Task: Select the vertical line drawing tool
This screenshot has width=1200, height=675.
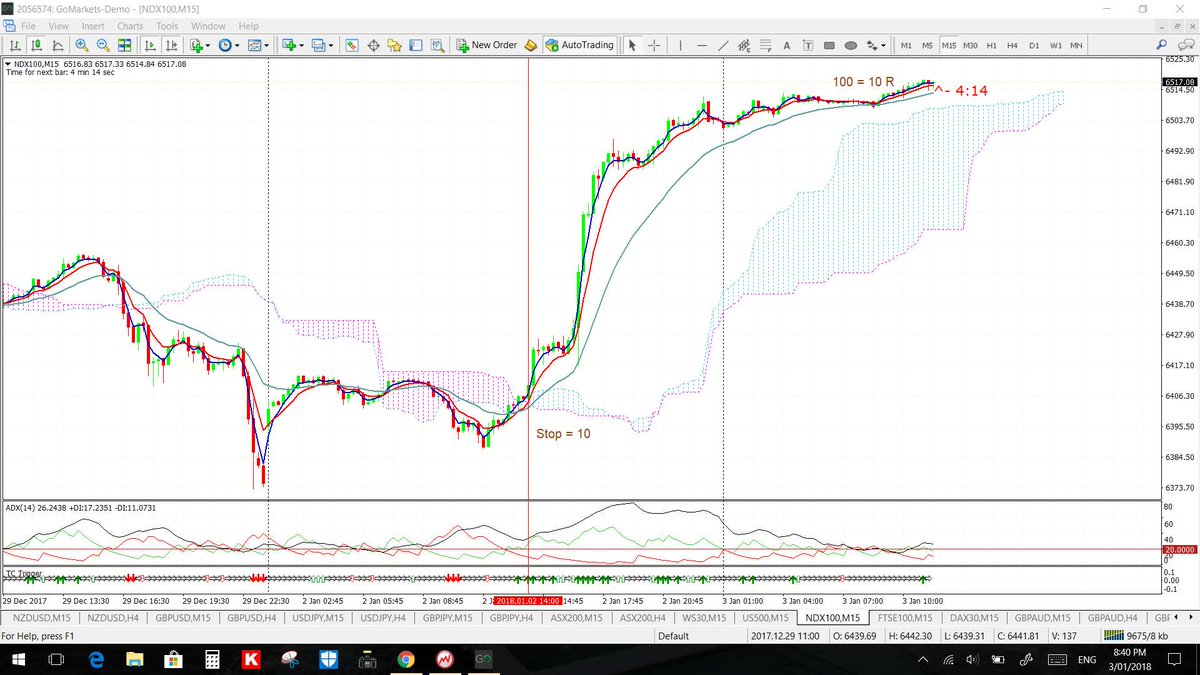Action: [681, 45]
